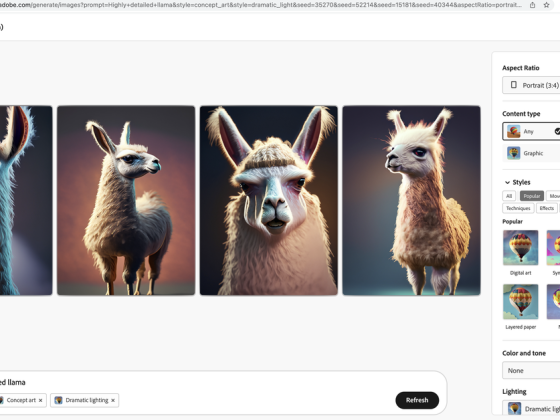Screen dimensions: 560x420
Task: Click the Concept art tag label
Action: [21, 400]
